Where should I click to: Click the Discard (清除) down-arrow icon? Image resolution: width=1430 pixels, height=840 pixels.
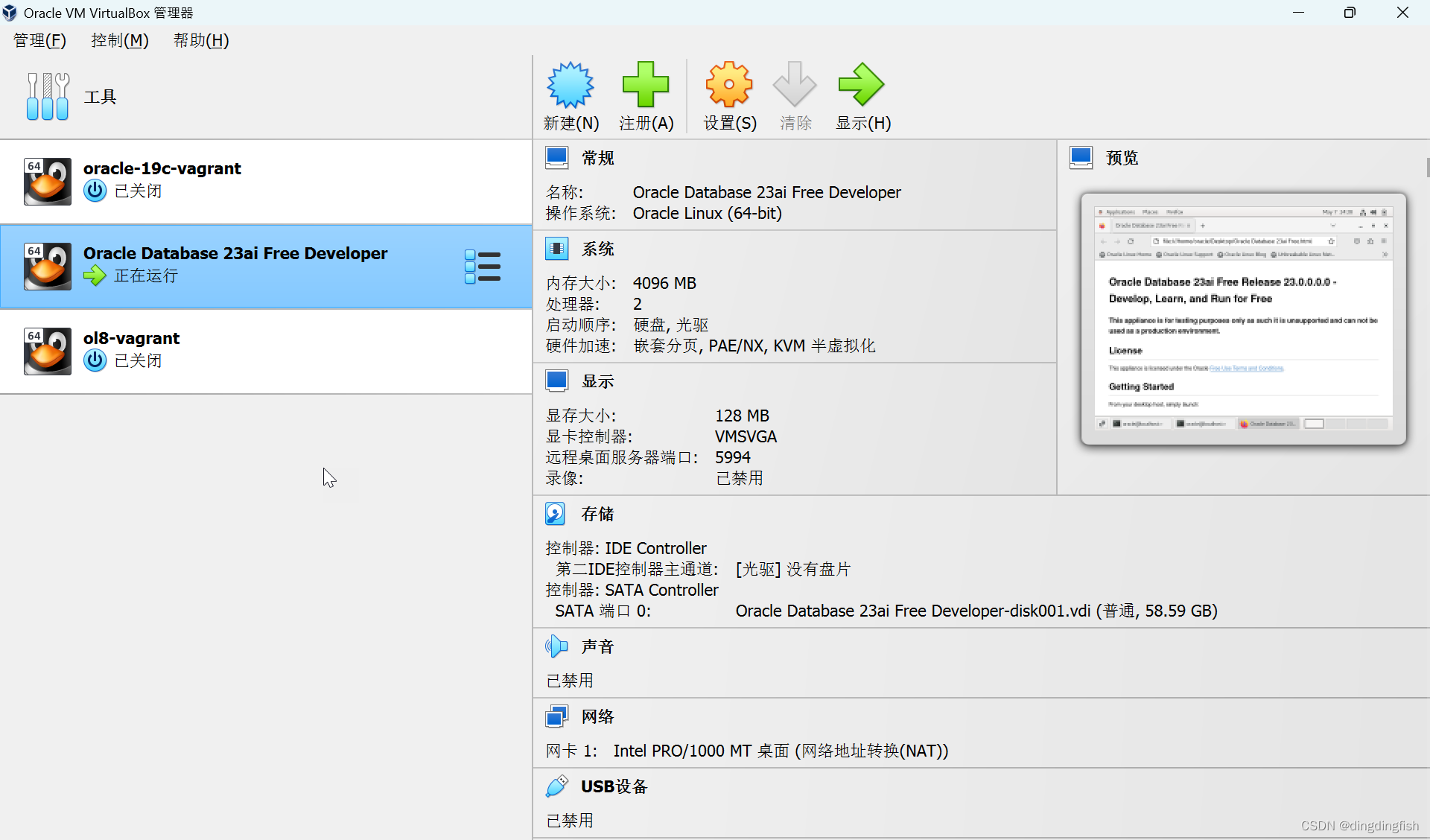795,85
